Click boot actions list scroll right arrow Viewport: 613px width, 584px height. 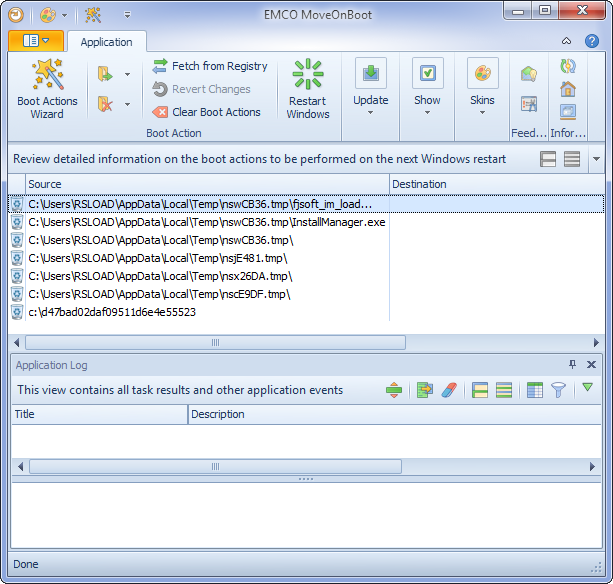coord(596,343)
